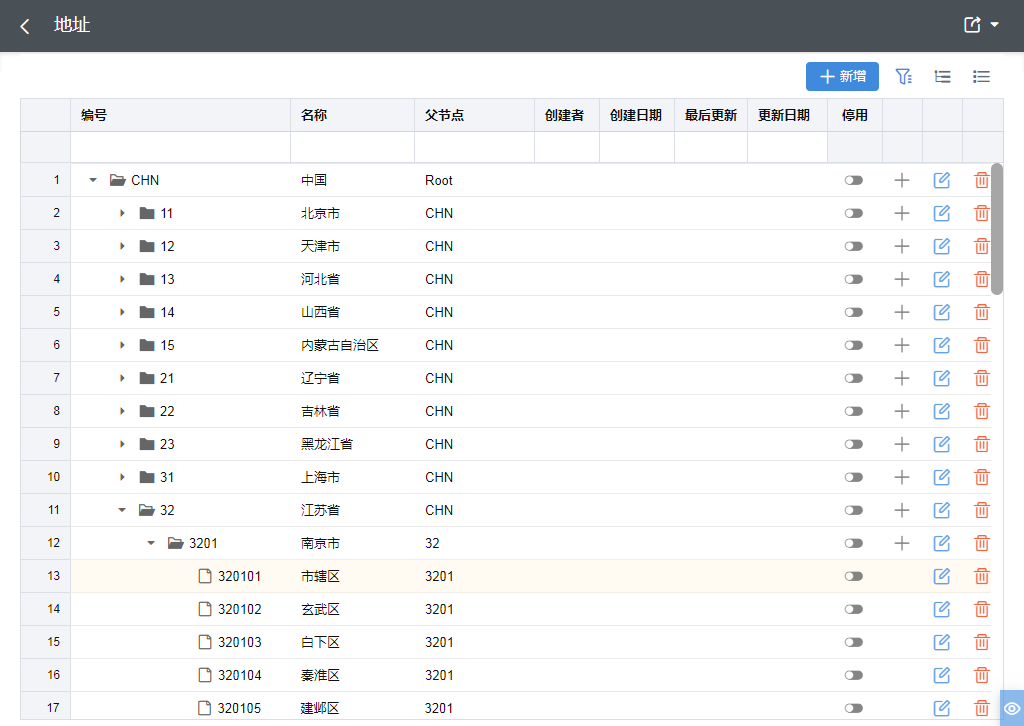Viewport: 1024px width, 726px height.
Task: Click the 地址 page title
Action: click(72, 25)
